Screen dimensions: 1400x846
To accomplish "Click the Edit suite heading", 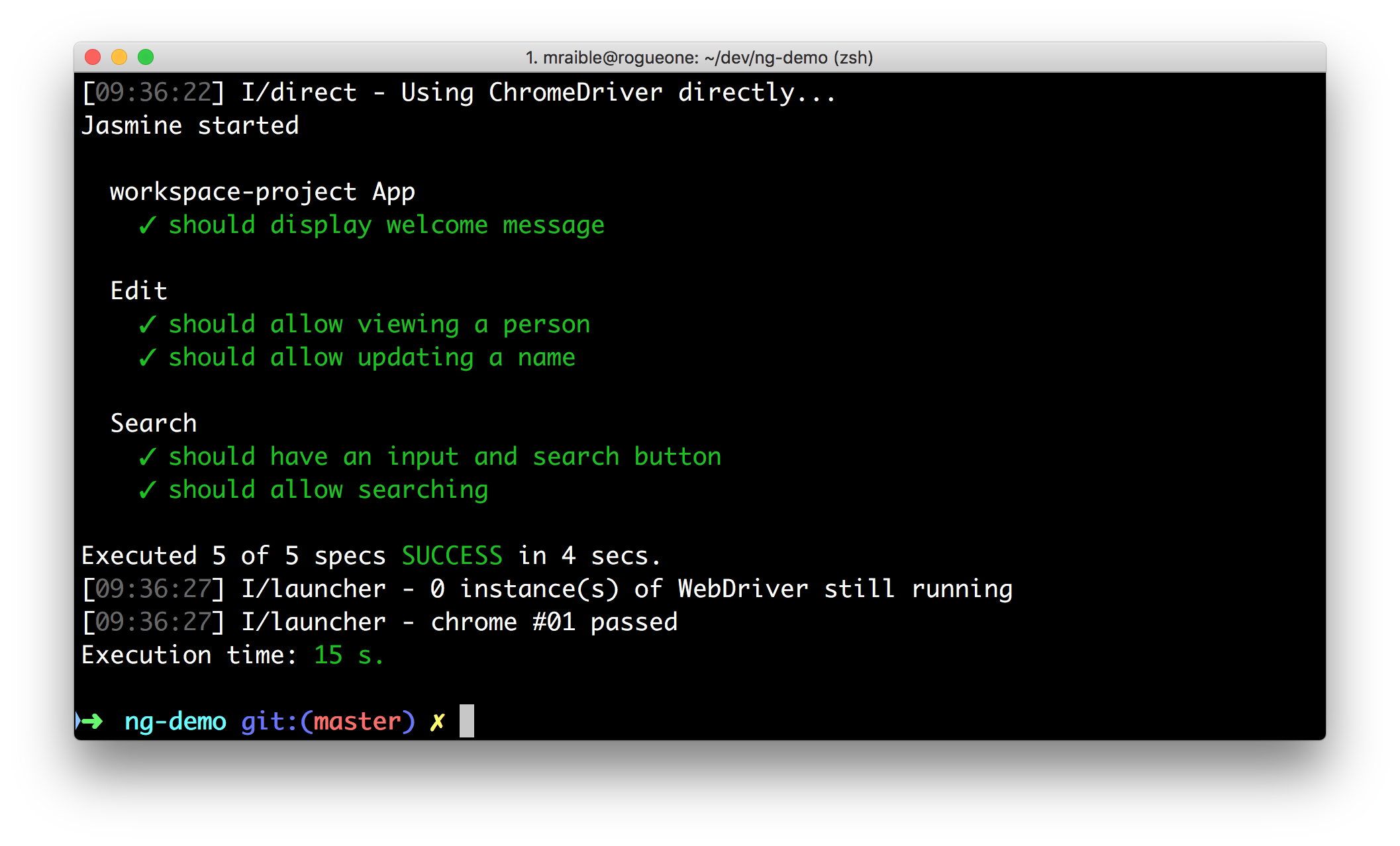I will [138, 291].
